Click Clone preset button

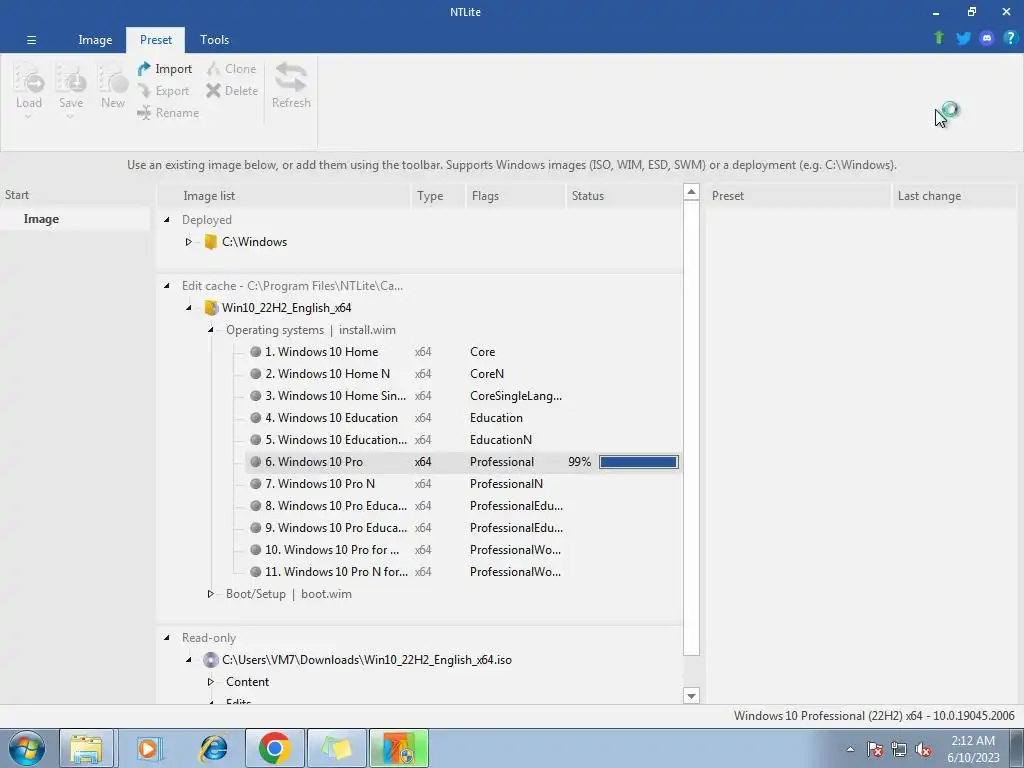click(x=231, y=69)
